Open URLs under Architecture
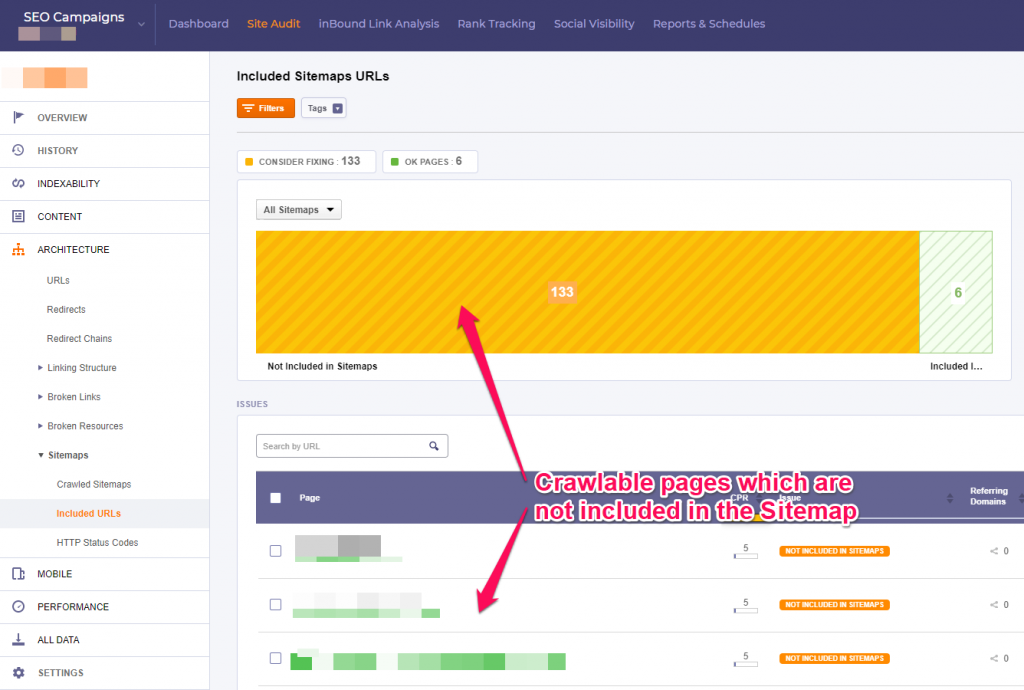The height and width of the screenshot is (690, 1024). point(58,280)
